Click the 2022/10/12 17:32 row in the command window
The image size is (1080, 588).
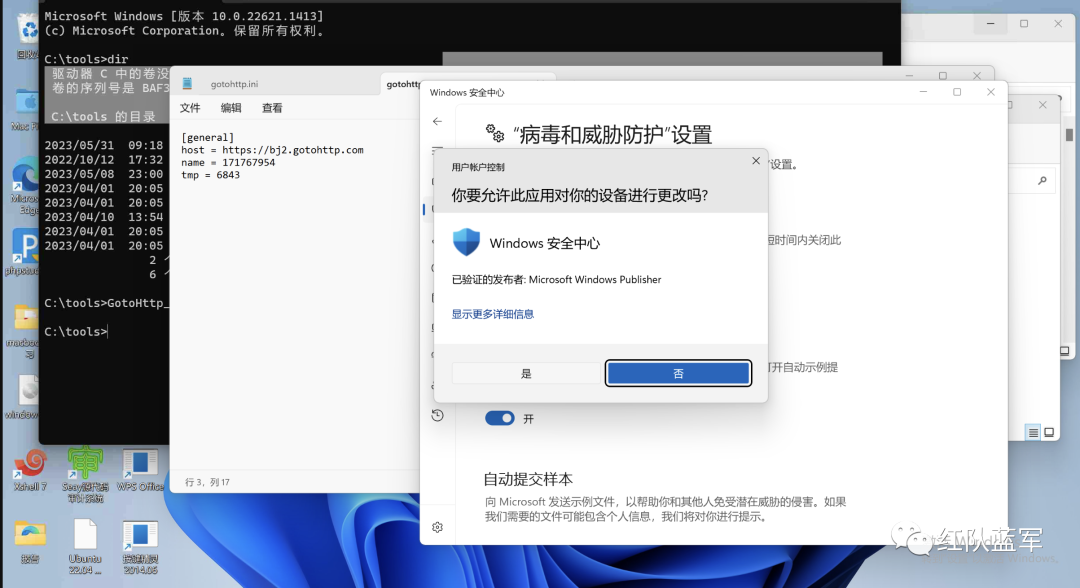click(104, 160)
